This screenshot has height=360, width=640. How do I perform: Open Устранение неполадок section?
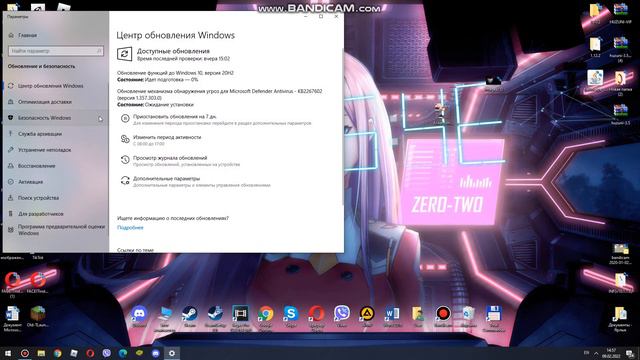point(44,150)
